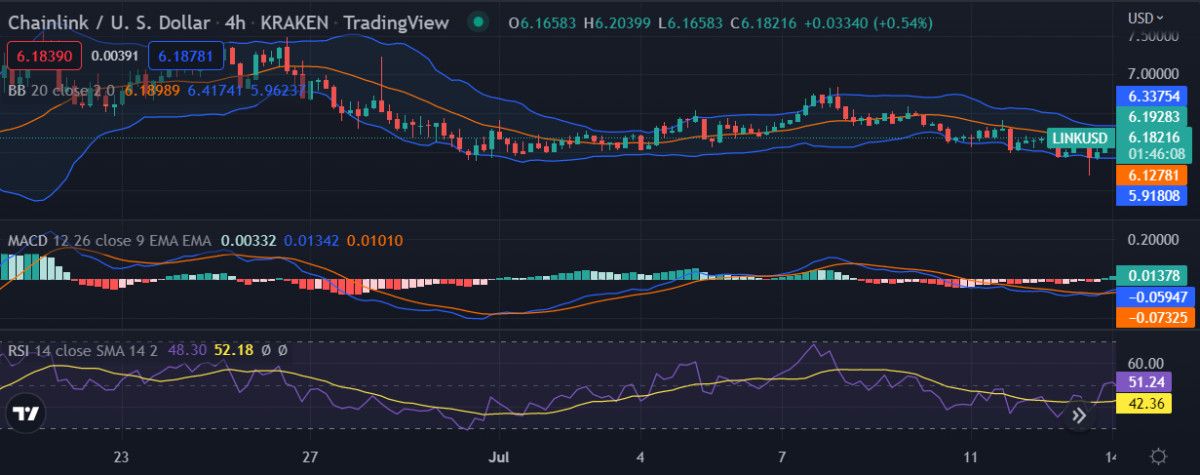Viewport: 1200px width, 475px height.
Task: Click the +0.03340 (+0.54%) change value
Action: click(x=868, y=22)
